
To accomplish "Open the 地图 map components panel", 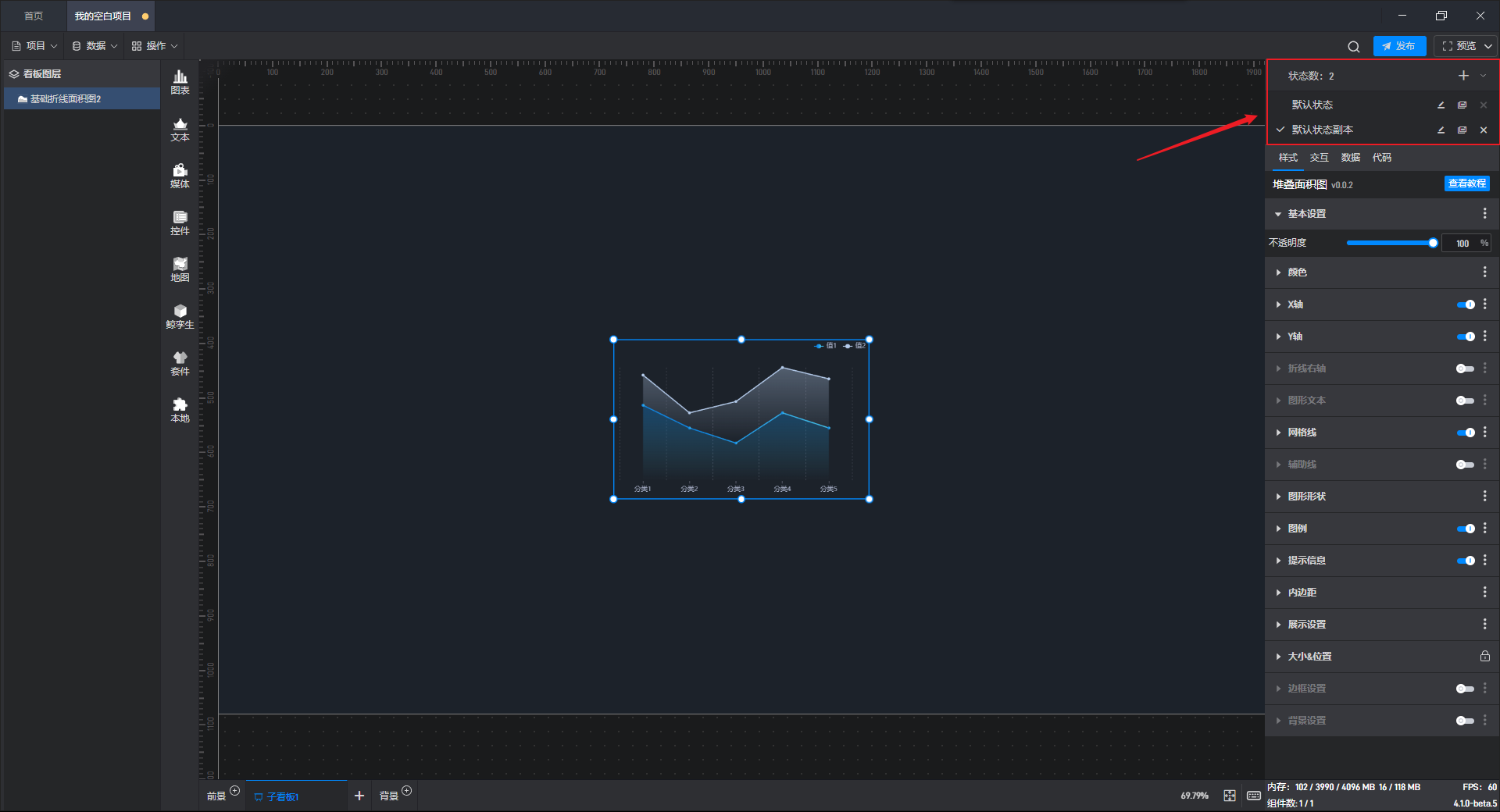I will 180,269.
